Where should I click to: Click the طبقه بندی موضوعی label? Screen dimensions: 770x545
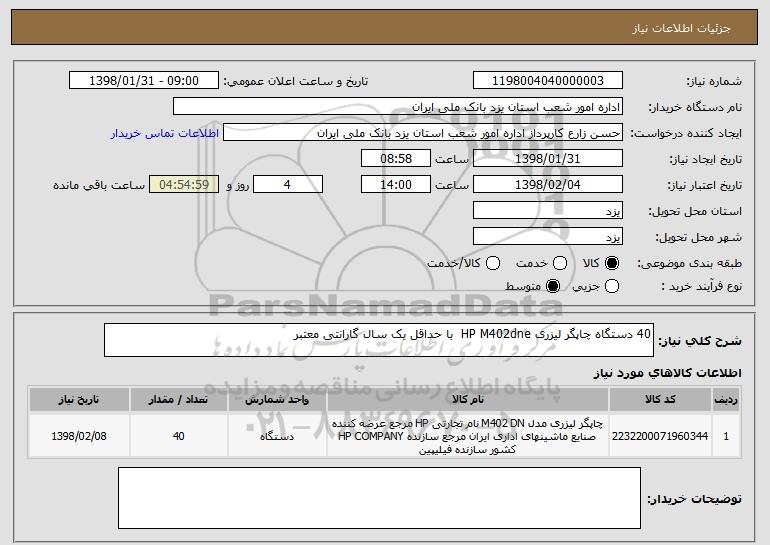pyautogui.click(x=689, y=264)
